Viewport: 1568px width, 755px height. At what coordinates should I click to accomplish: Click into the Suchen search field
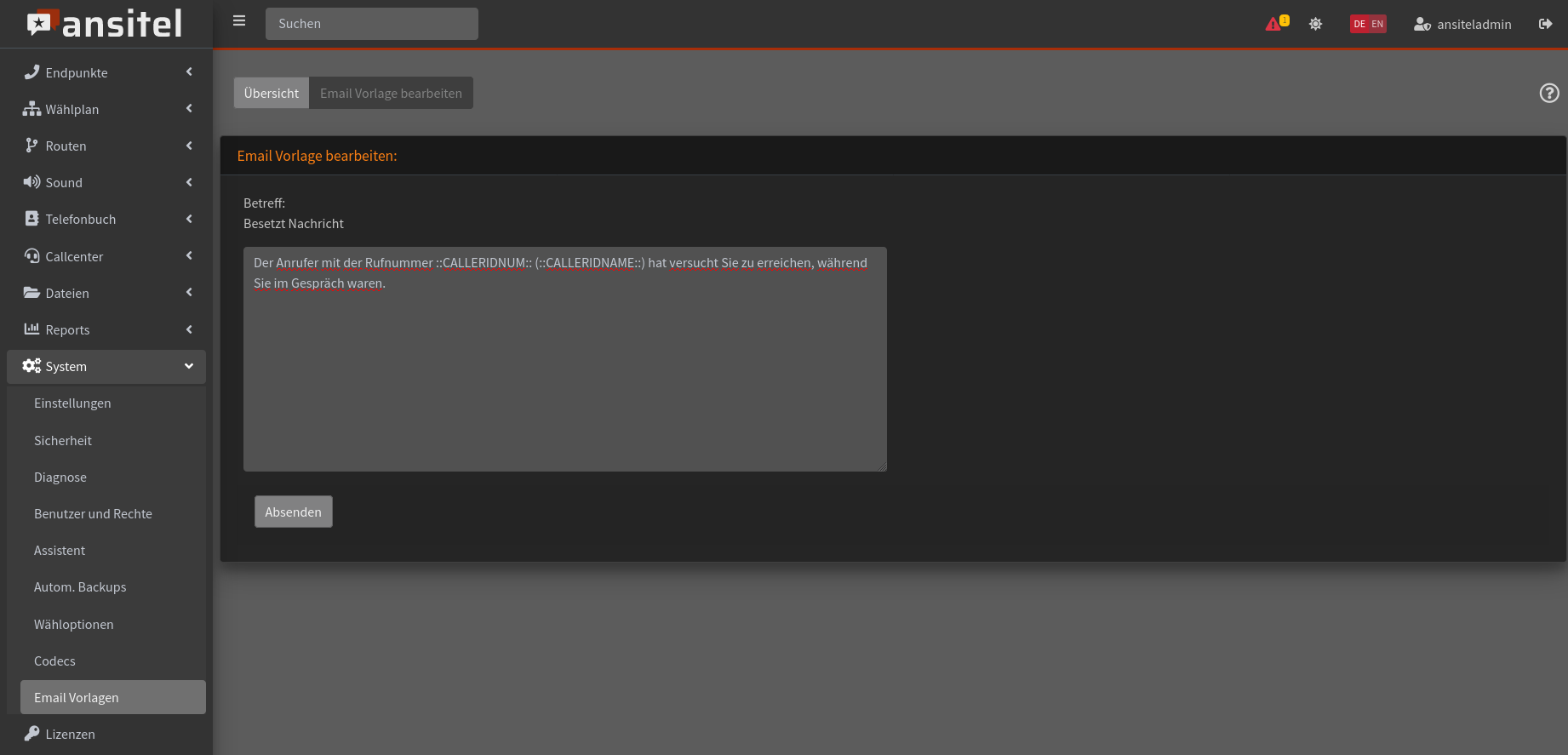[372, 24]
